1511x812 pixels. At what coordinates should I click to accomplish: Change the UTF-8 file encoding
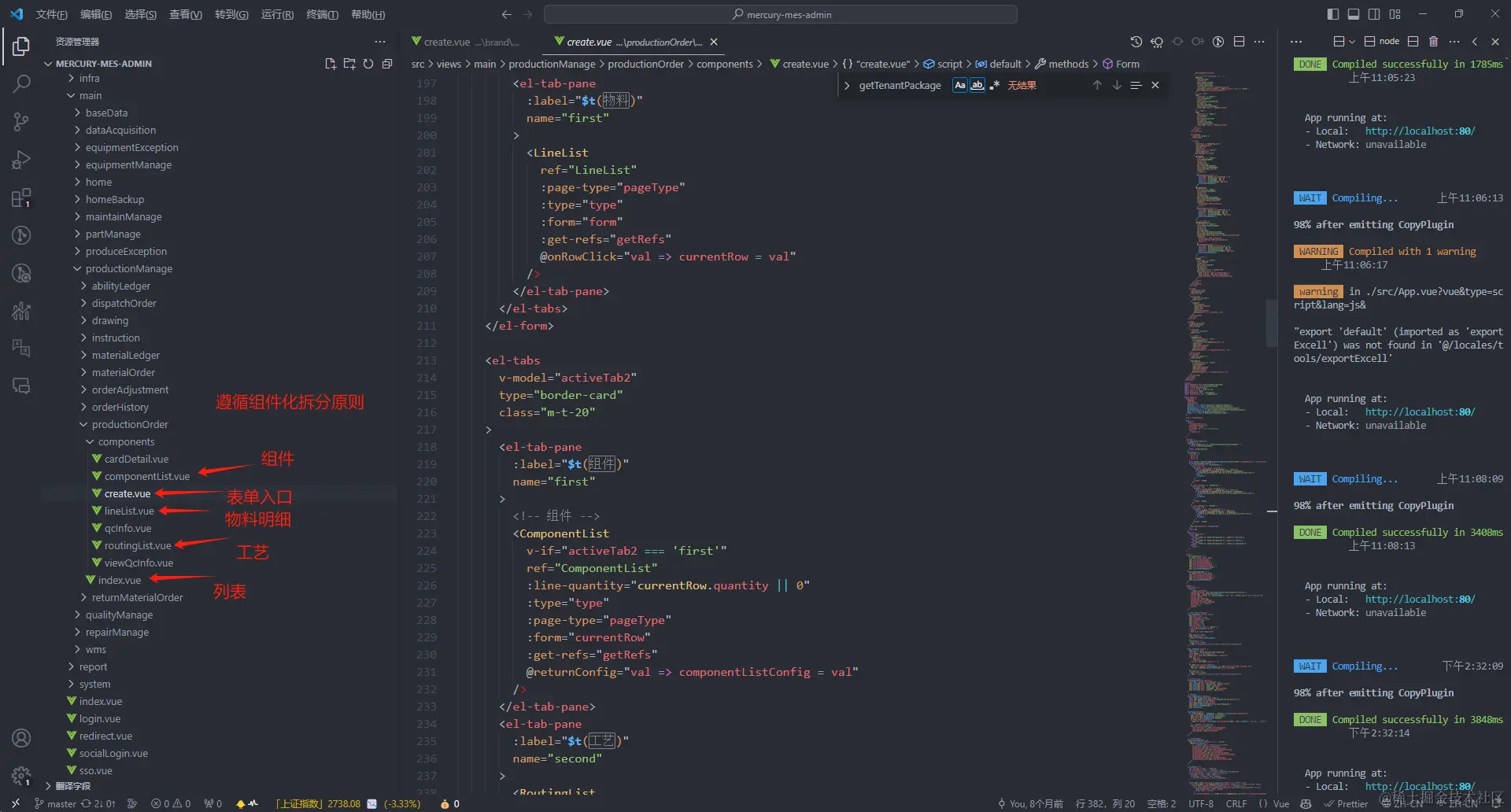[1201, 803]
